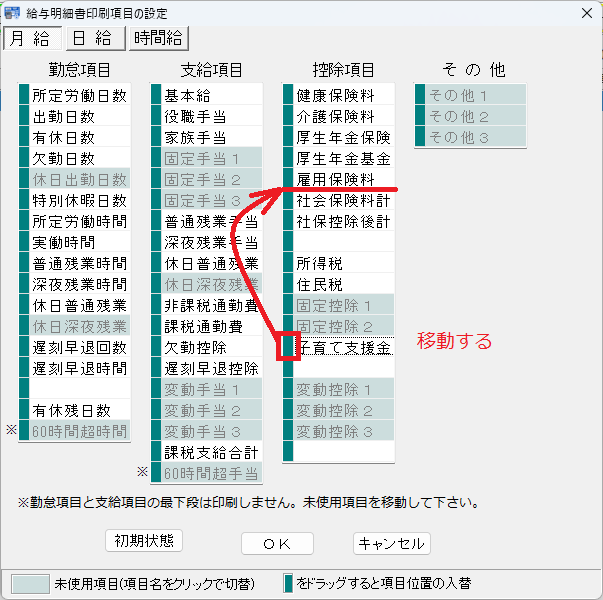Click the teal drag handle beside 健康保険料

pos(288,96)
